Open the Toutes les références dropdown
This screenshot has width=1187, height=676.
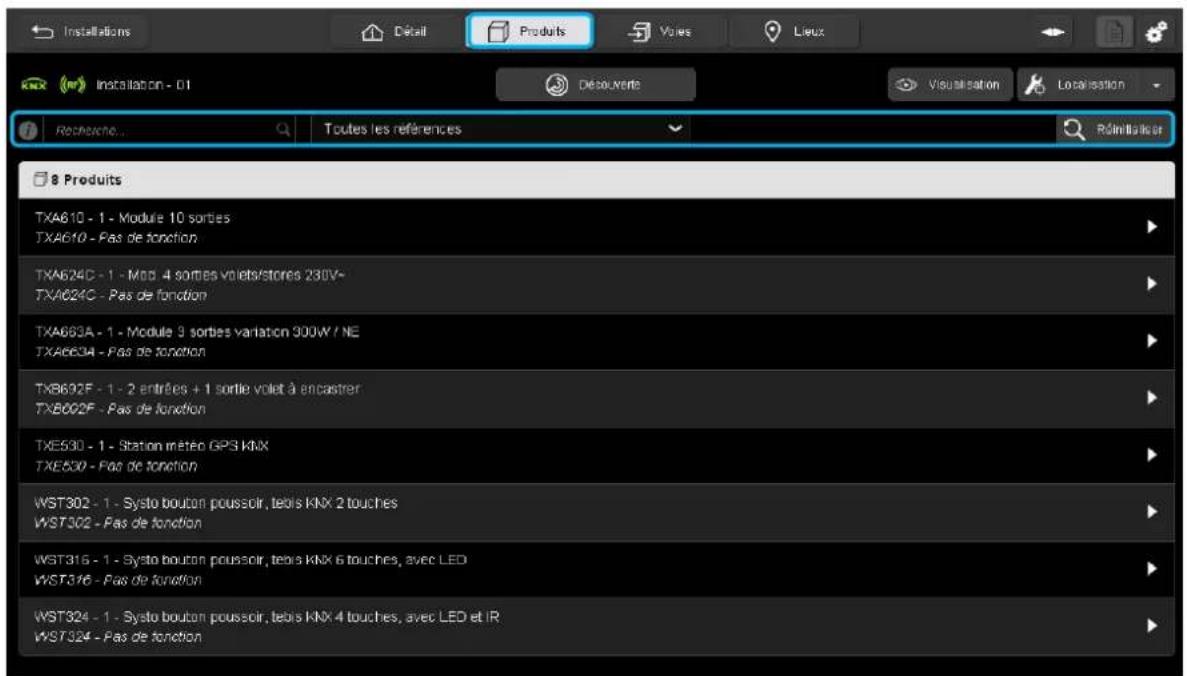(501, 129)
